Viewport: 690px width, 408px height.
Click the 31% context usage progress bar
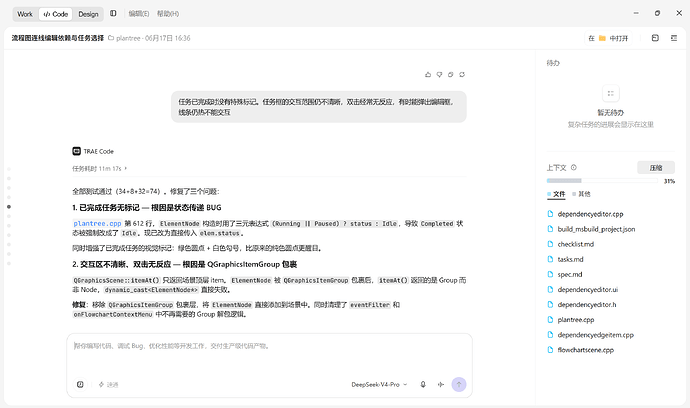coord(602,180)
